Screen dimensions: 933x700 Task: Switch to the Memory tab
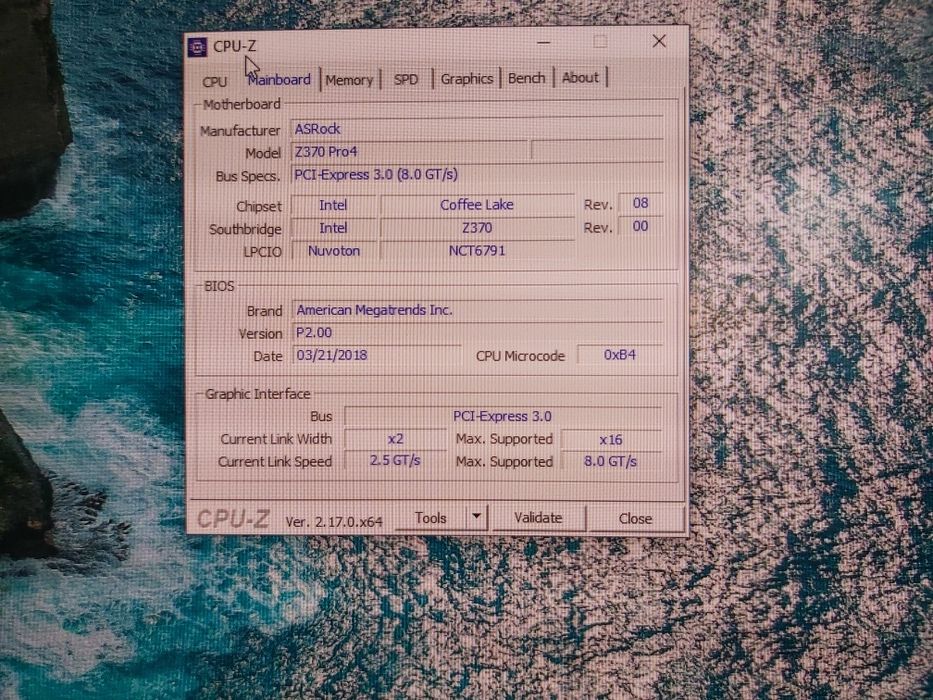349,80
